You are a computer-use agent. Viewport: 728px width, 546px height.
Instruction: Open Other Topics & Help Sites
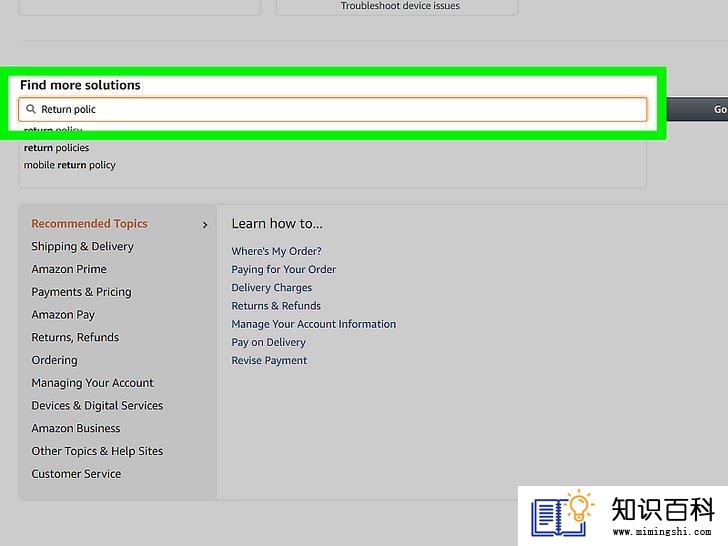97,451
